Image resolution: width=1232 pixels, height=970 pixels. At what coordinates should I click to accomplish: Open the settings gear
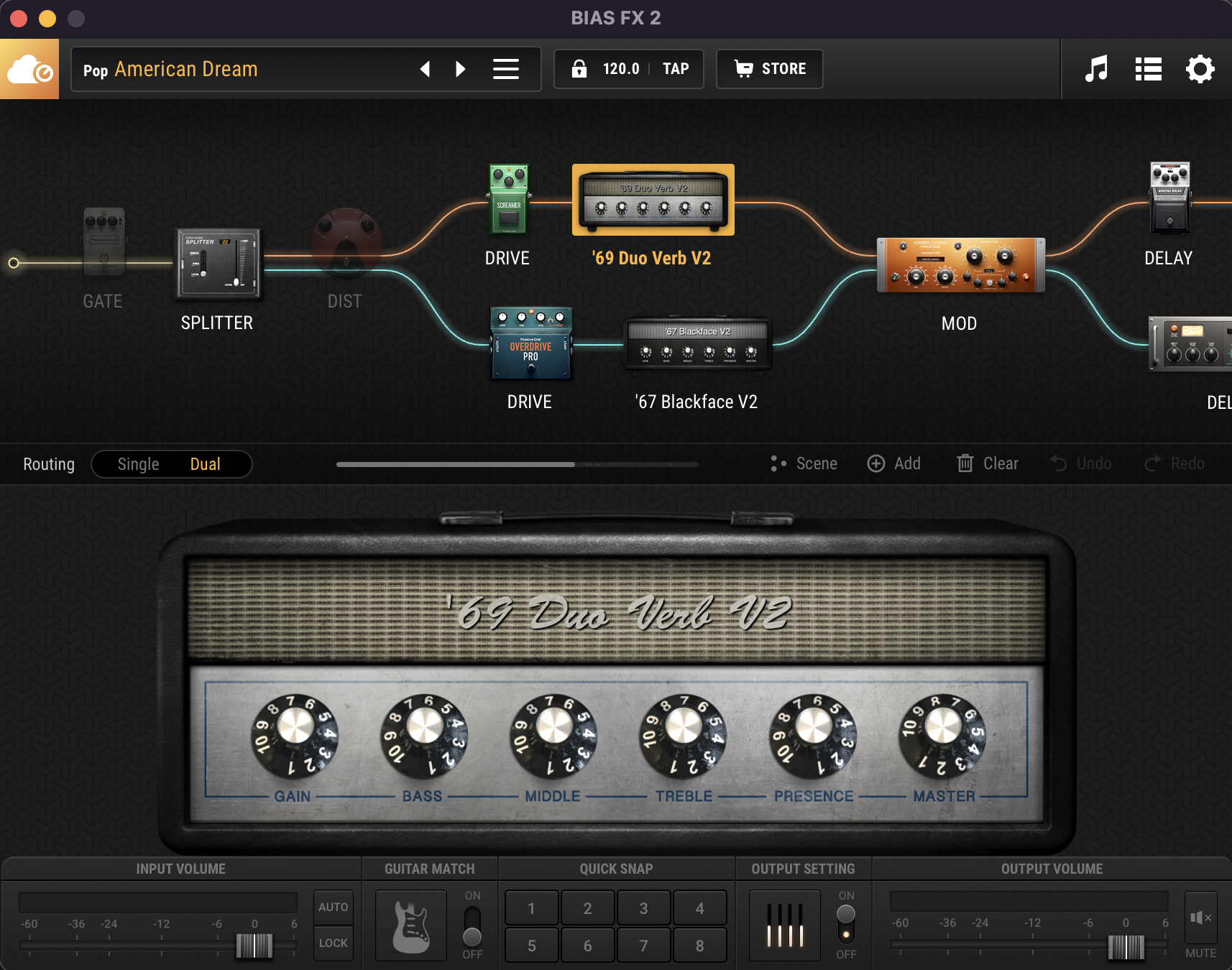coord(1200,69)
